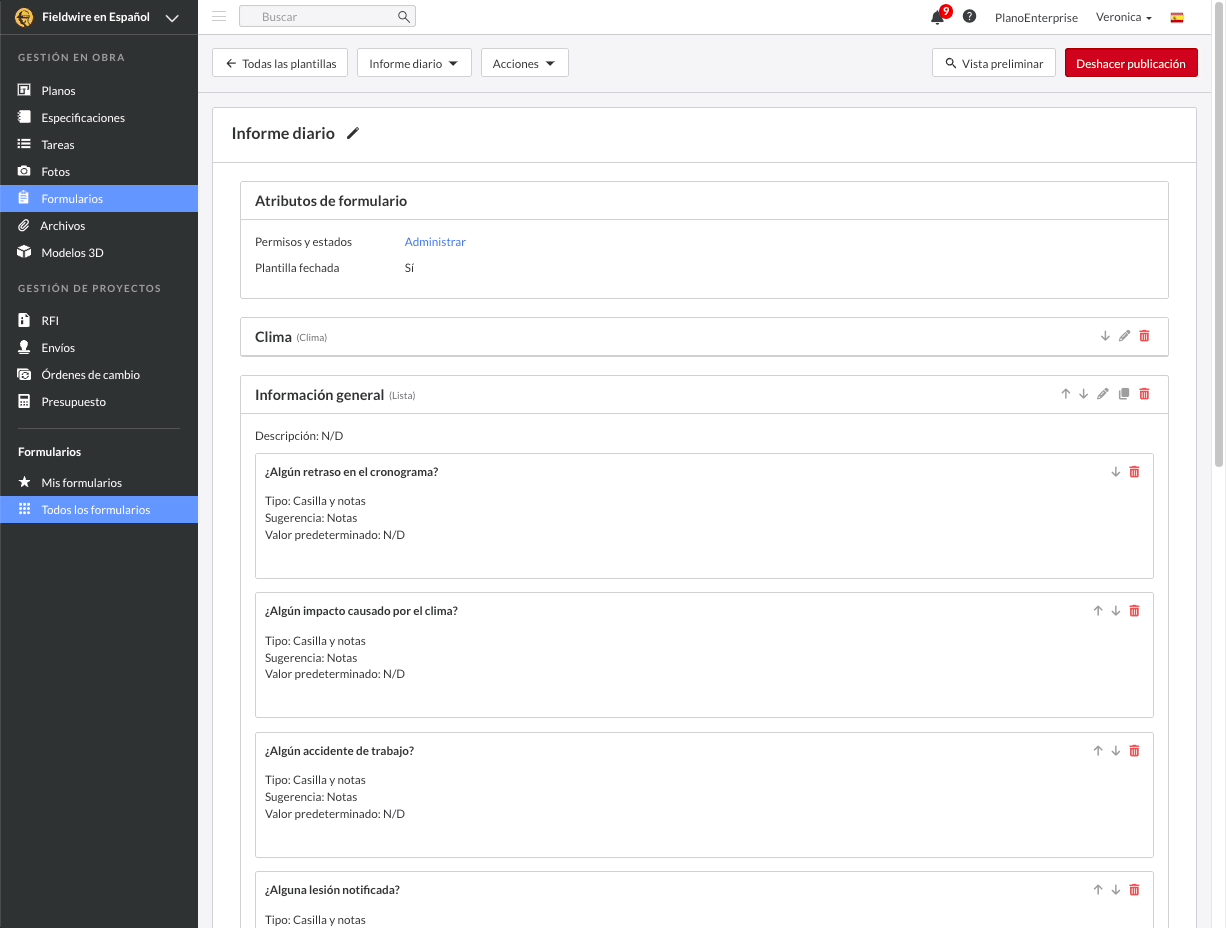Image resolution: width=1226 pixels, height=928 pixels.
Task: Open the Informe diario dropdown
Action: 414,63
